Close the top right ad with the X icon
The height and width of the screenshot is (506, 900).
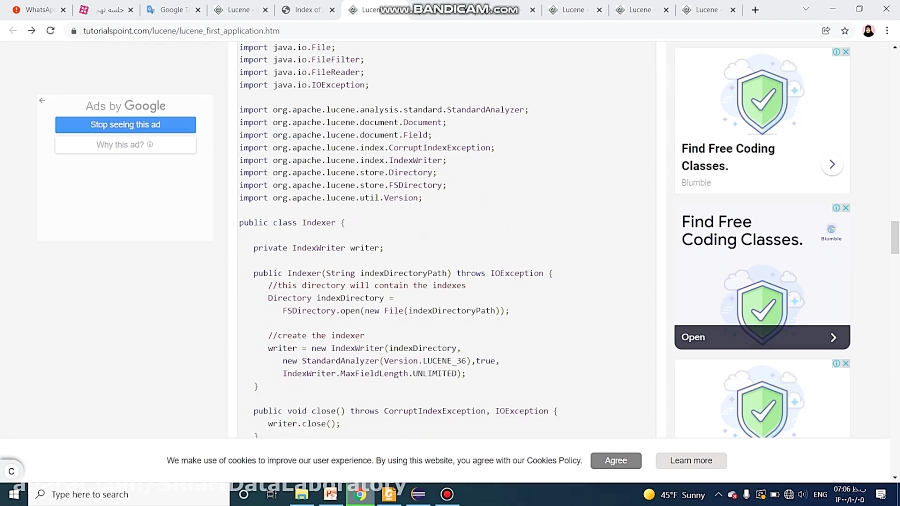click(845, 52)
